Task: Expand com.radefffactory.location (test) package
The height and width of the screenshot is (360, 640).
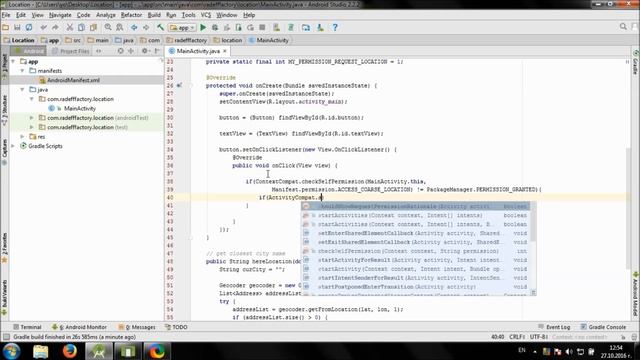Action: 32,127
